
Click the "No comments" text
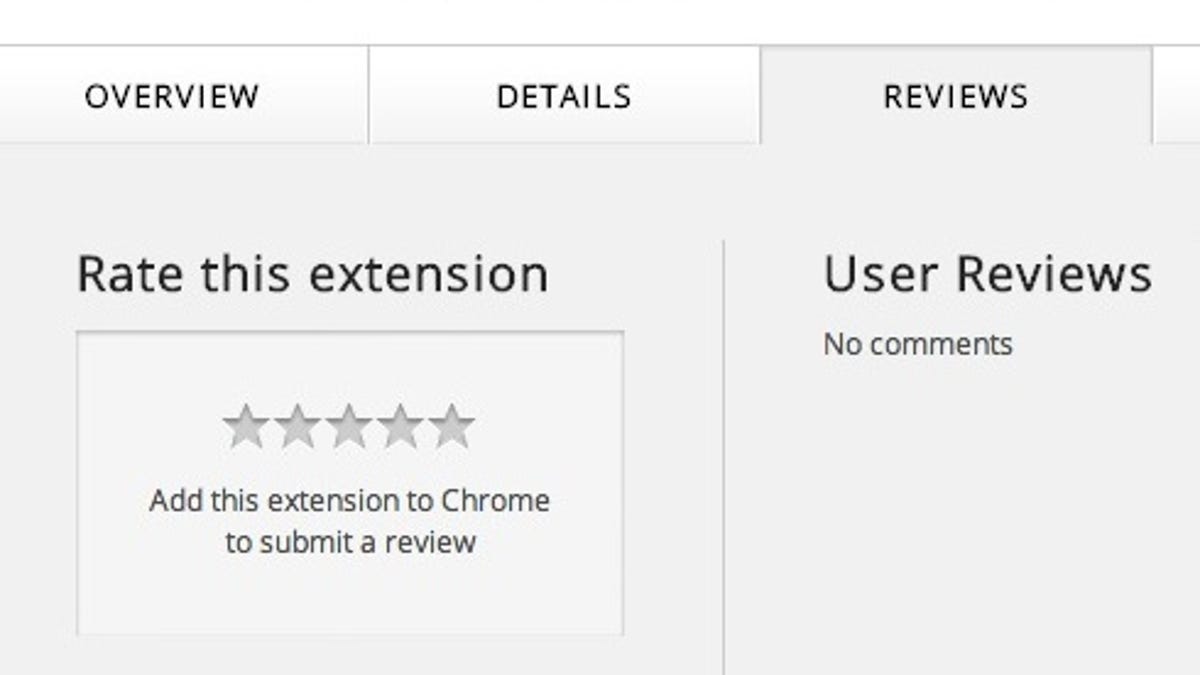(918, 344)
